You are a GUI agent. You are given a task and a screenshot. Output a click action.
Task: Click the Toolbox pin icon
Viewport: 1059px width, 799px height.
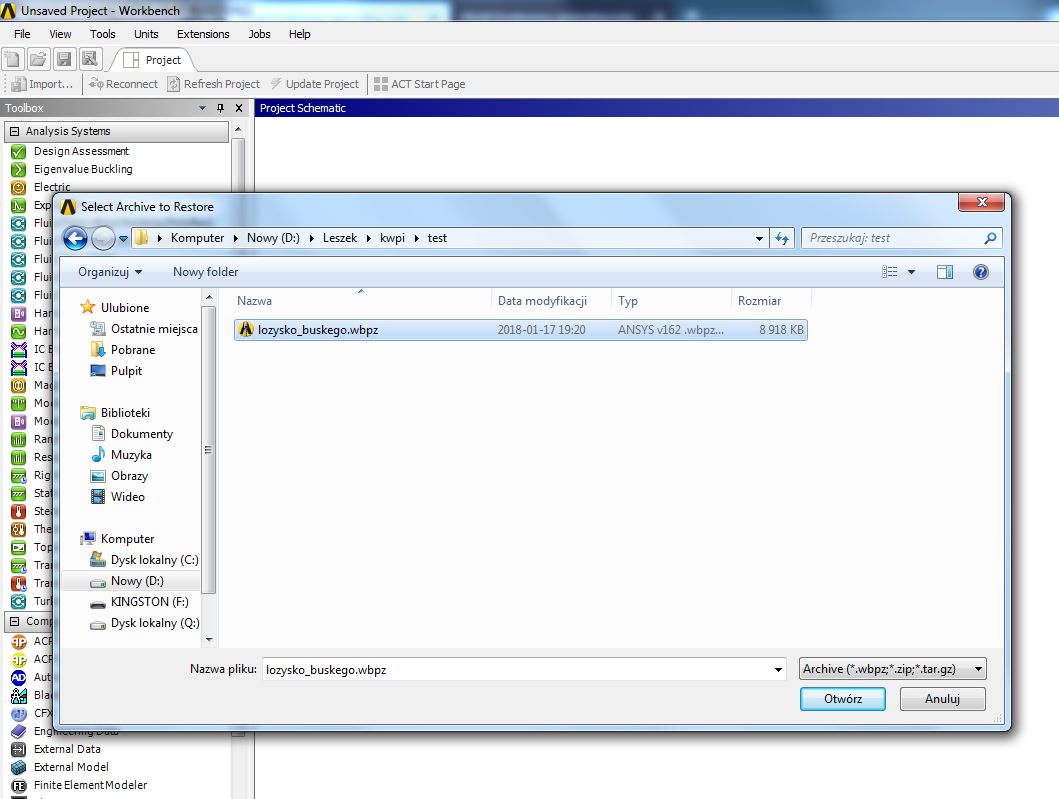pos(220,108)
